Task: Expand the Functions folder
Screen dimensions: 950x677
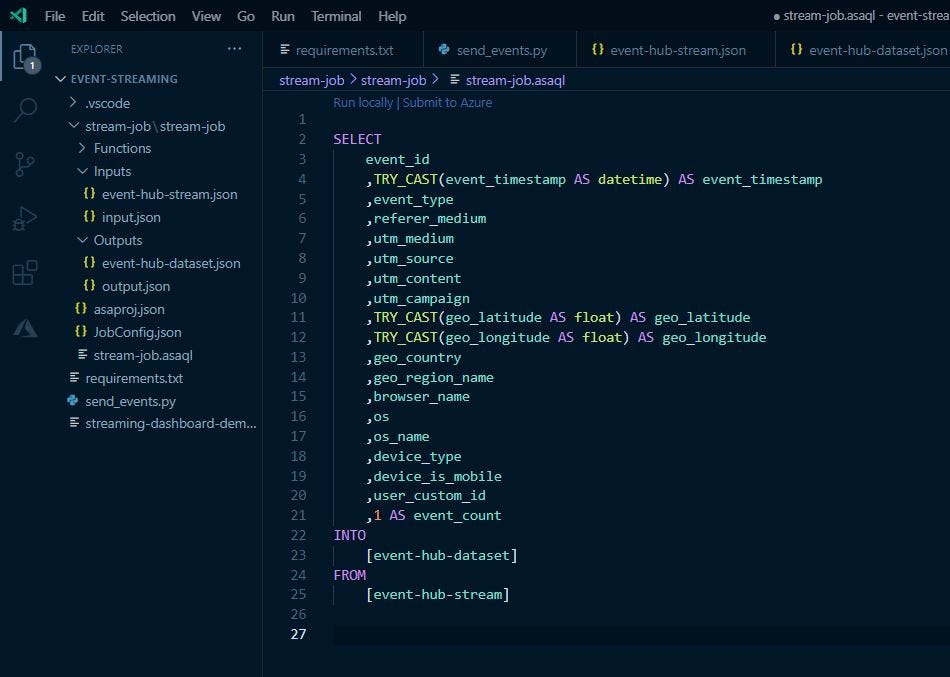Action: pyautogui.click(x=122, y=148)
